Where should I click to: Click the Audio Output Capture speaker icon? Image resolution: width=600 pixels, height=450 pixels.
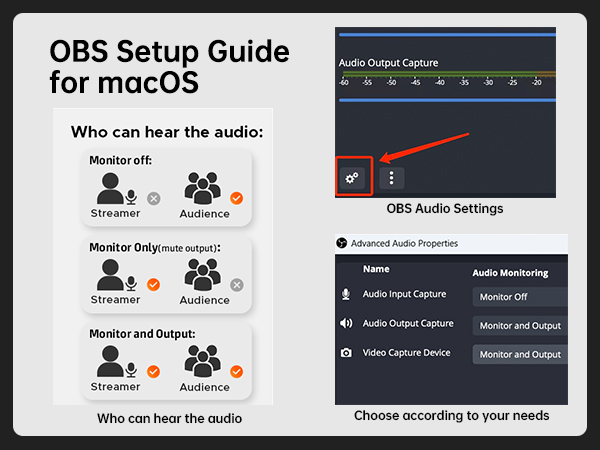point(346,323)
